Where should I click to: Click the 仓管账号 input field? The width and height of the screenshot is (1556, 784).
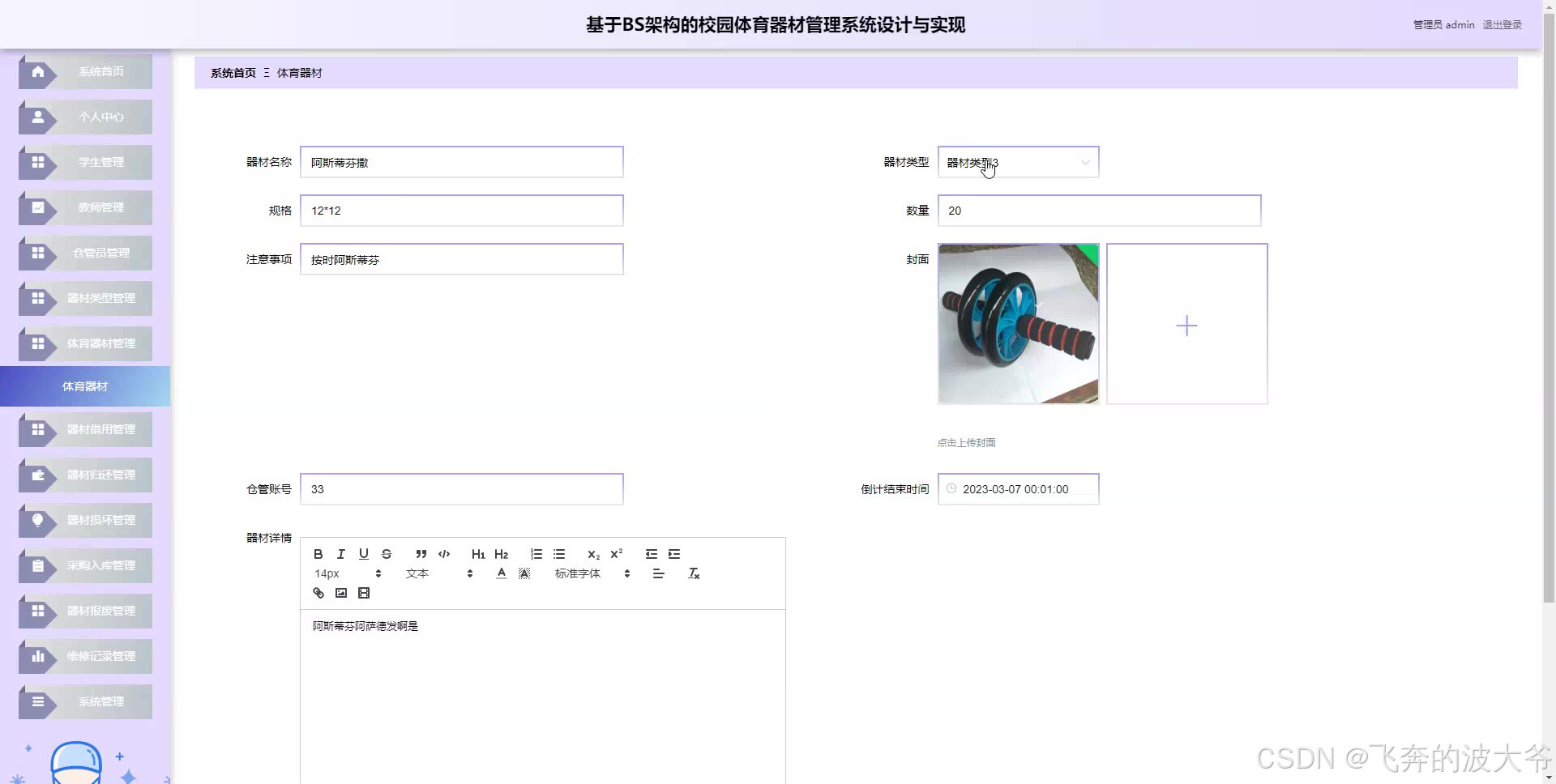click(x=462, y=489)
